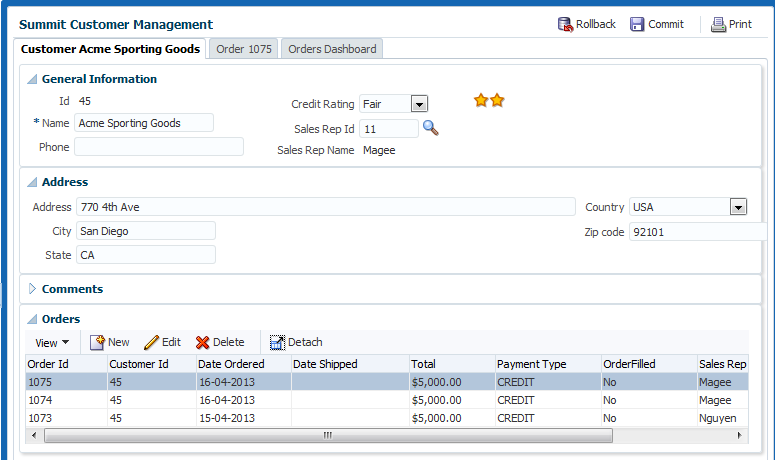Select order row 1073
This screenshot has width=775, height=460.
pos(387,418)
